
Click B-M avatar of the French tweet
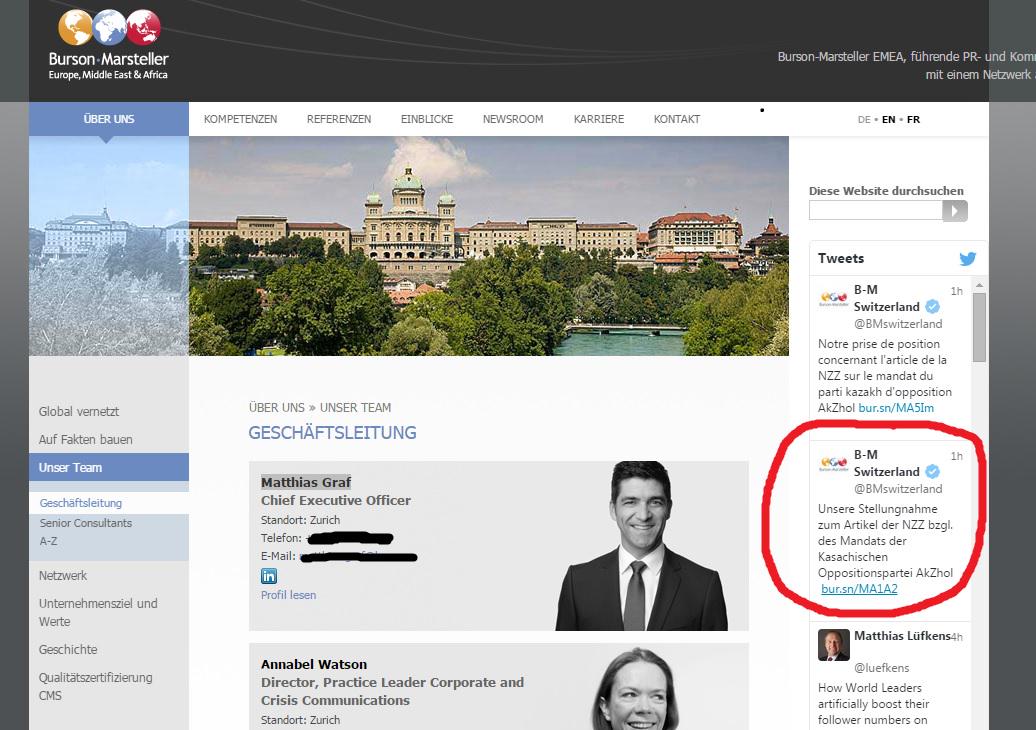tap(834, 299)
